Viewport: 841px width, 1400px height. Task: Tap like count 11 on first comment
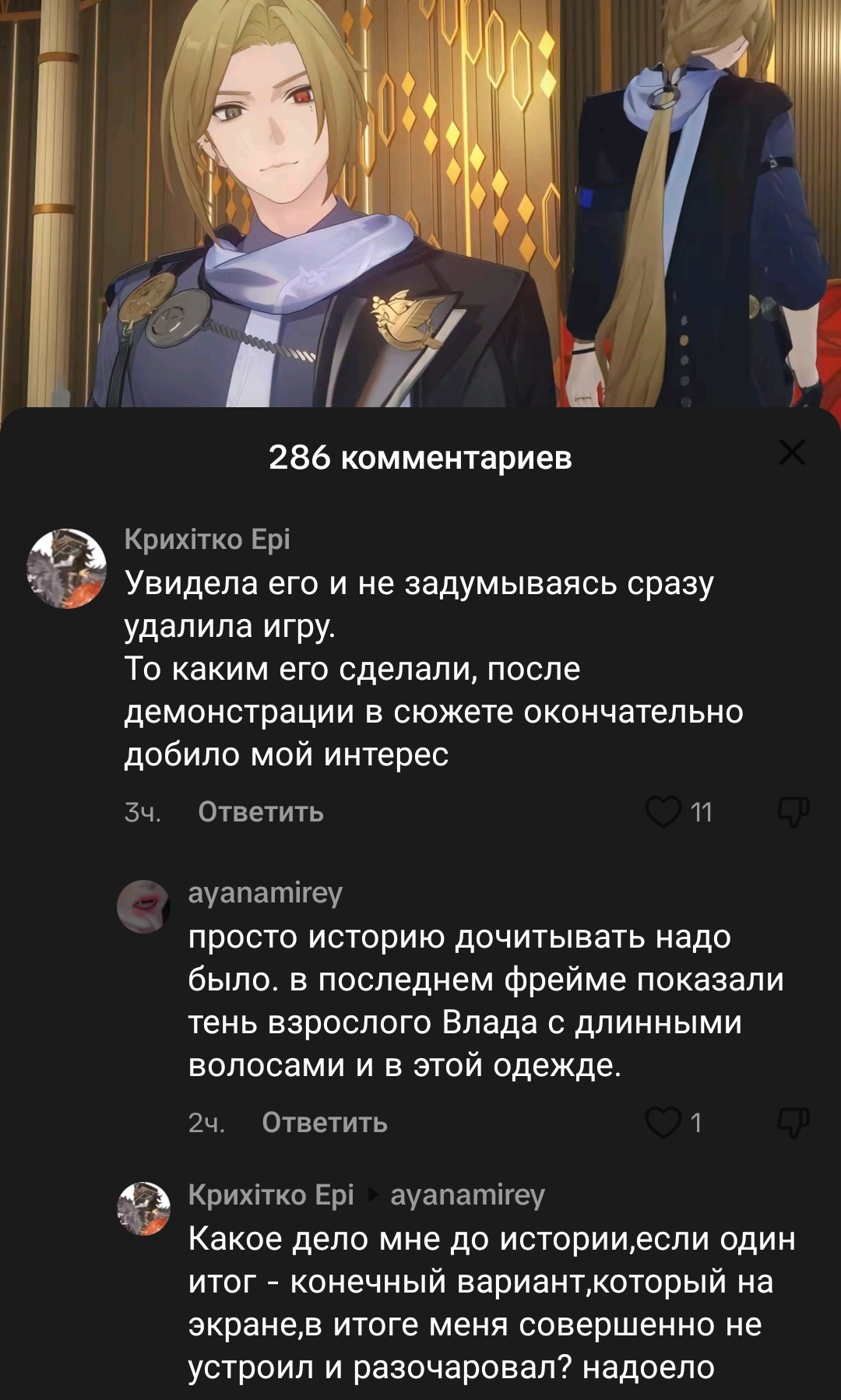pos(702,813)
